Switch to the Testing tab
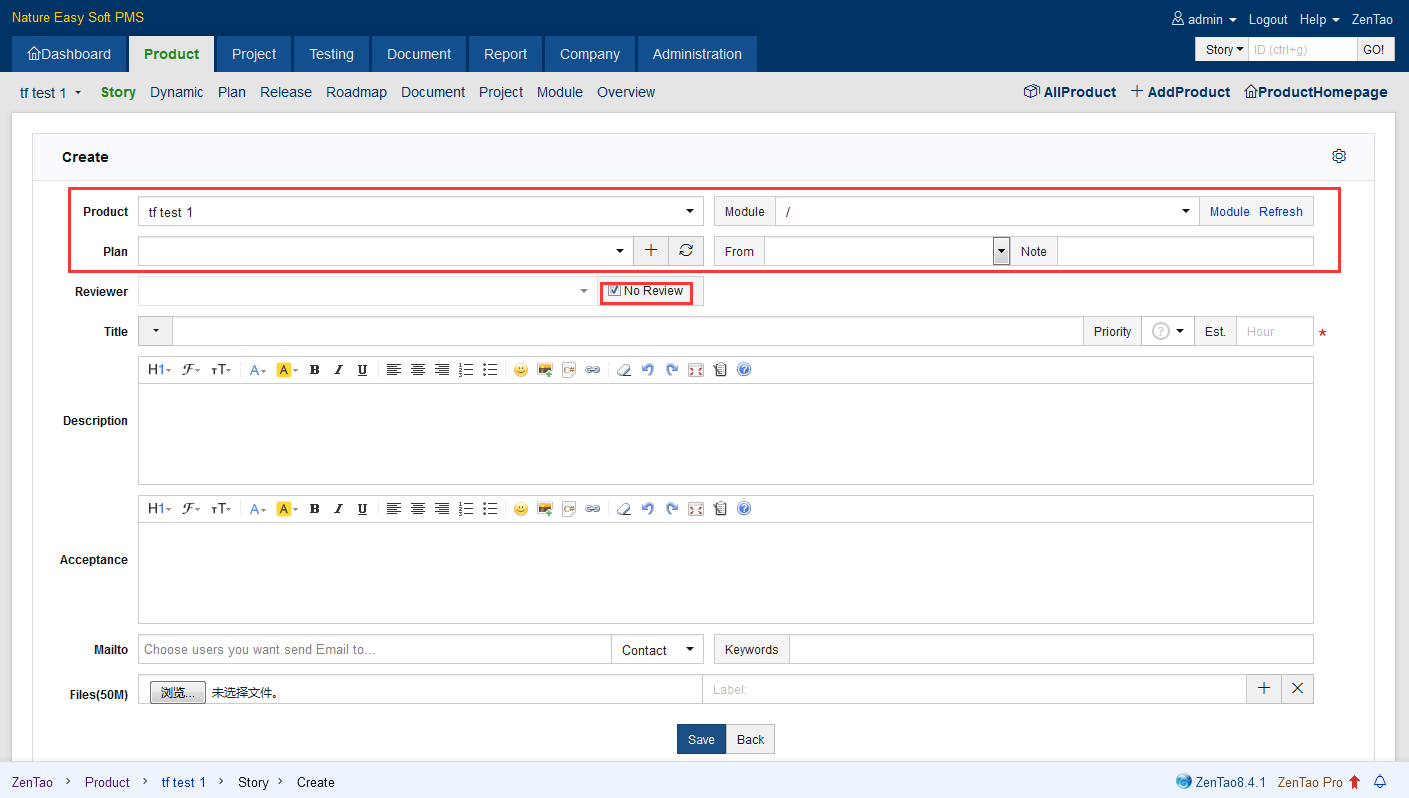This screenshot has width=1409, height=798. tap(331, 54)
